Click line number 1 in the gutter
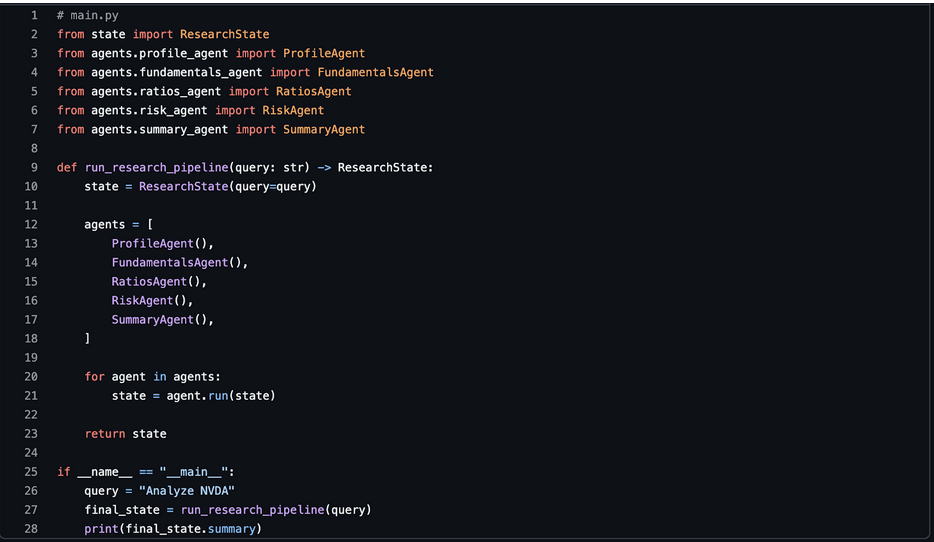This screenshot has width=934, height=542. click(x=34, y=16)
